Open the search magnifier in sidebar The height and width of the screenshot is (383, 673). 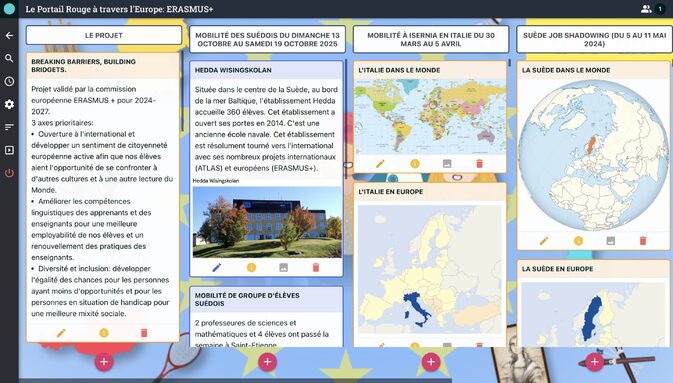tap(9, 58)
